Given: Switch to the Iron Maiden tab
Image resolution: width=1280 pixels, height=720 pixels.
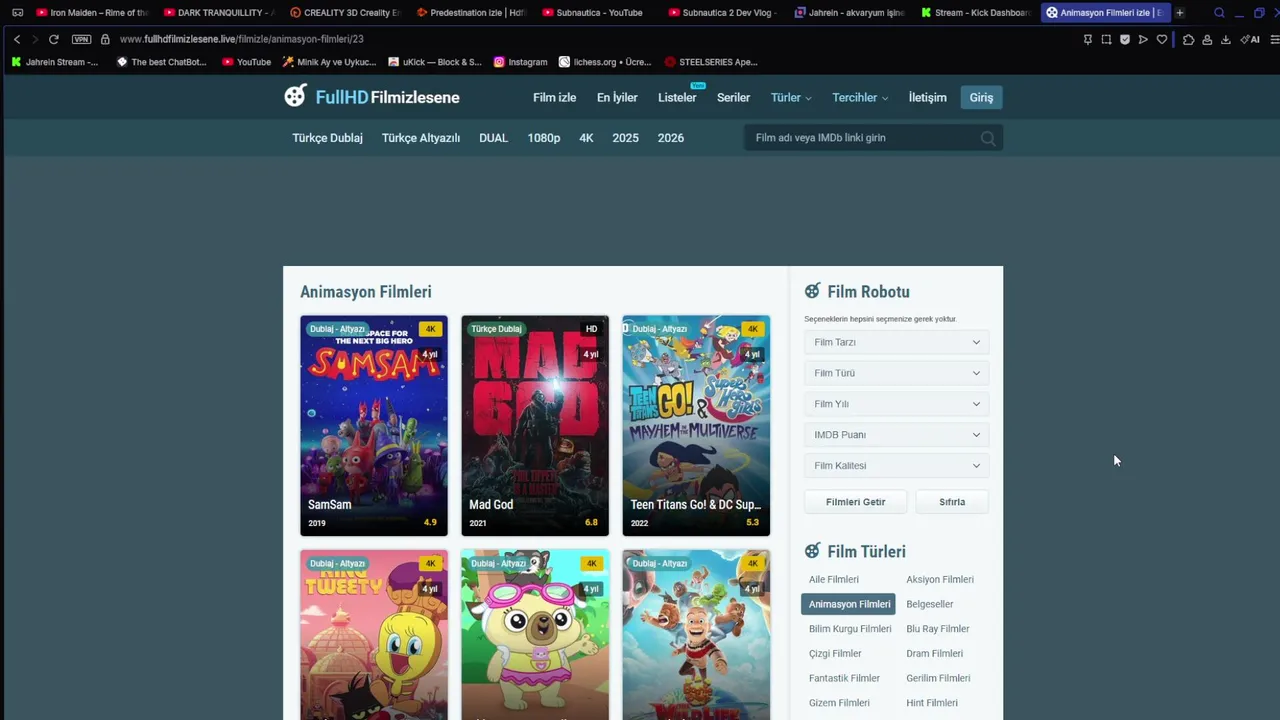Looking at the screenshot, I should (x=92, y=13).
